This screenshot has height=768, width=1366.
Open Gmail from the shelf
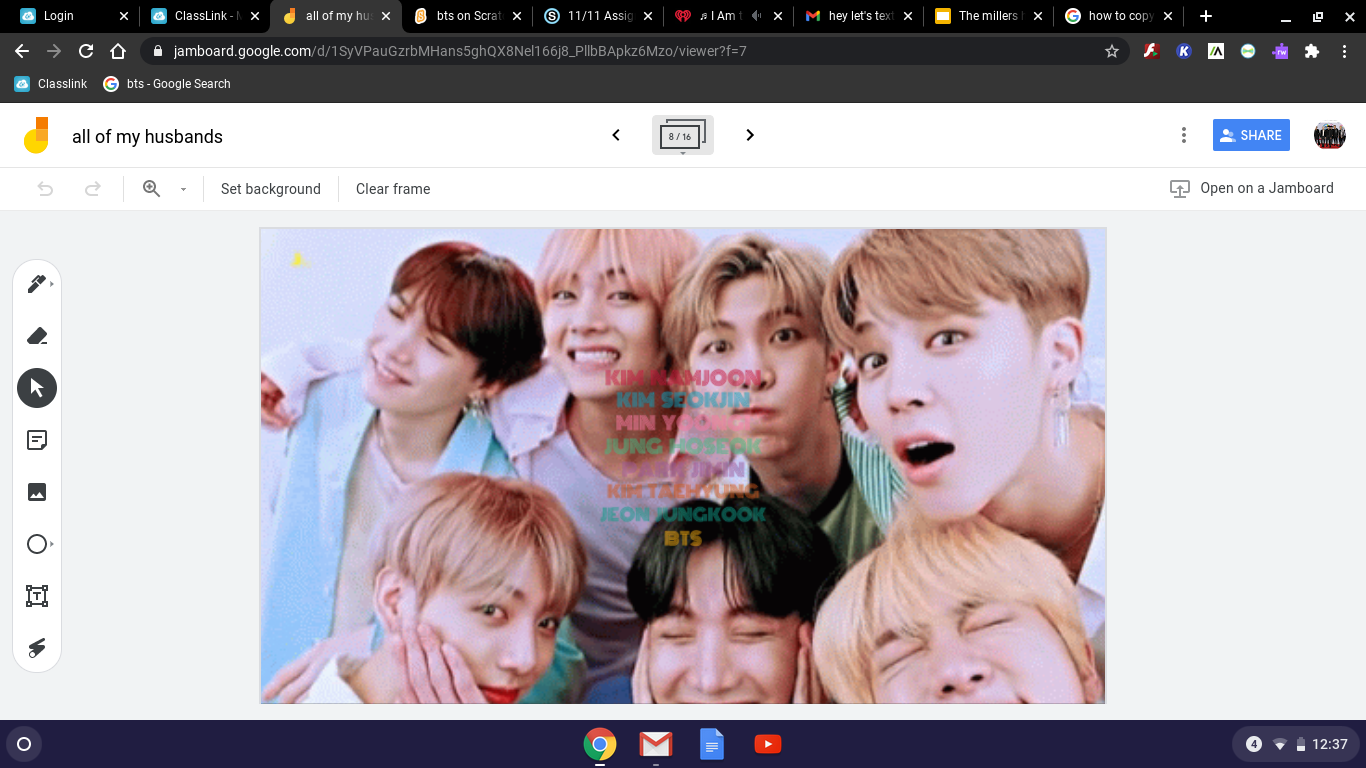(656, 744)
